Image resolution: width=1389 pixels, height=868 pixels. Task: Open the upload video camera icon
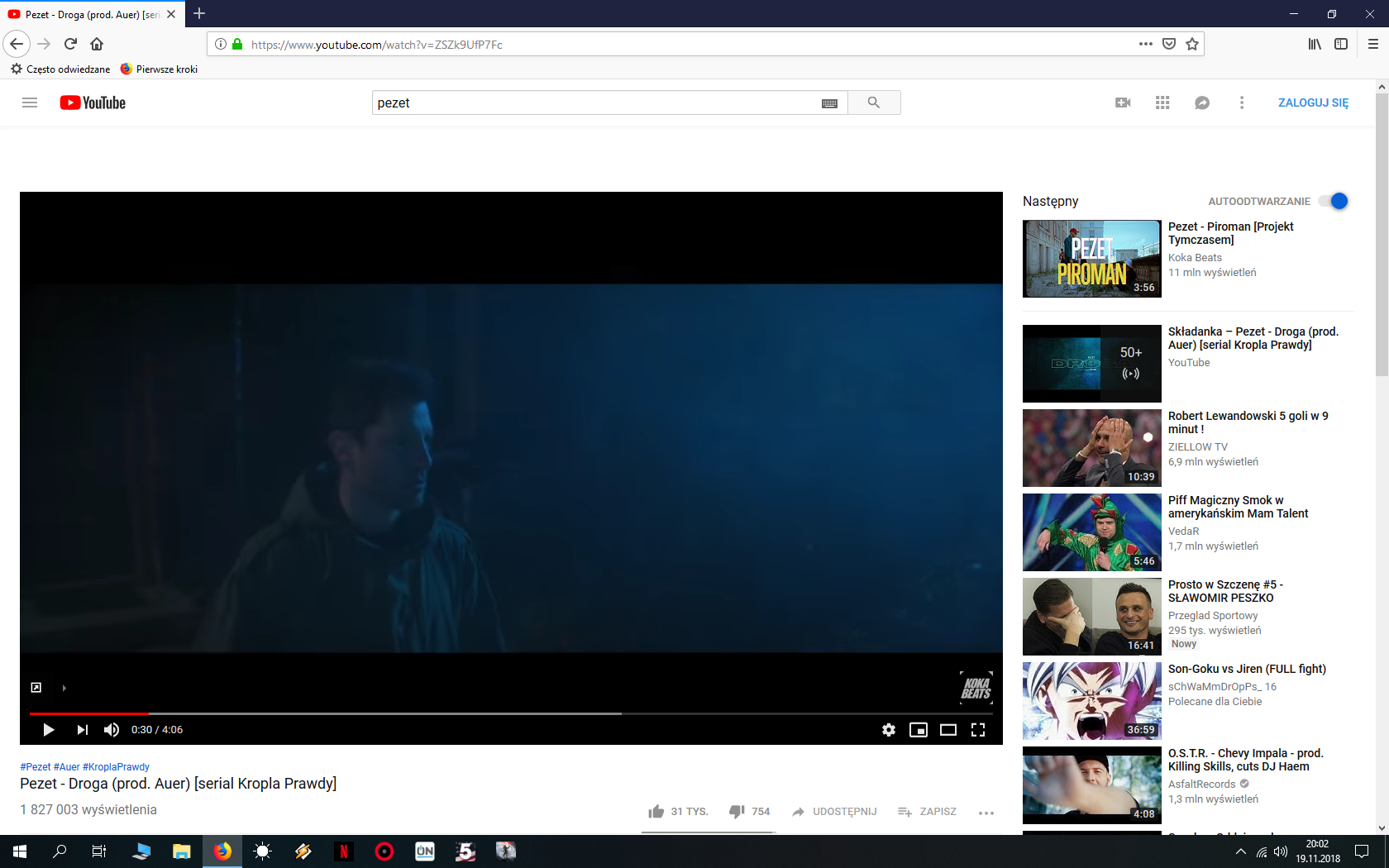[1123, 103]
